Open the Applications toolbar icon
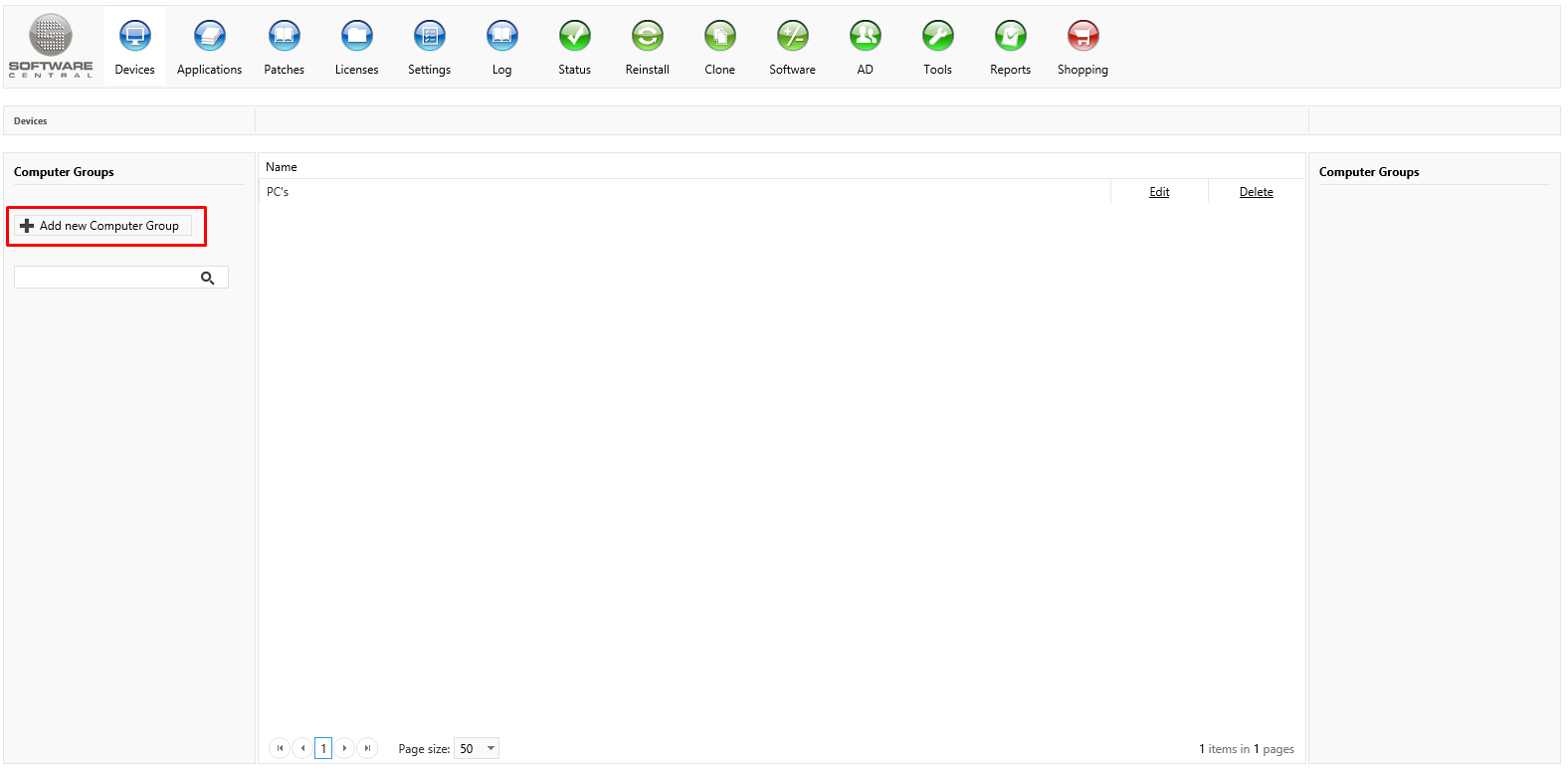The image size is (1568, 772). (x=209, y=37)
